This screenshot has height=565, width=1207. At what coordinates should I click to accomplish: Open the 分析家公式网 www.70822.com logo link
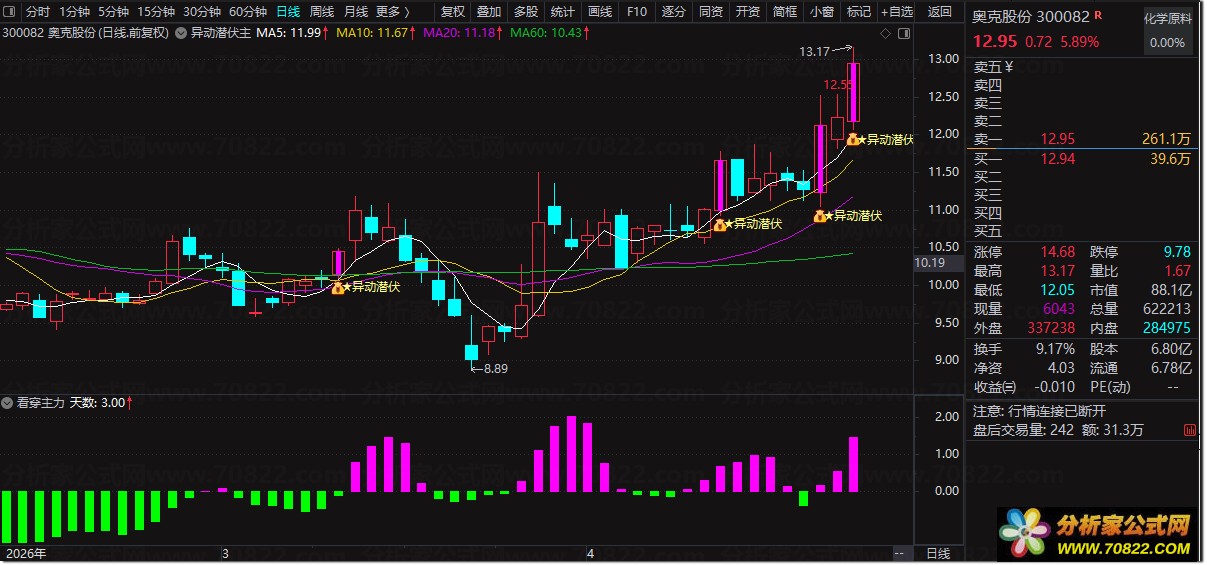[1097, 536]
